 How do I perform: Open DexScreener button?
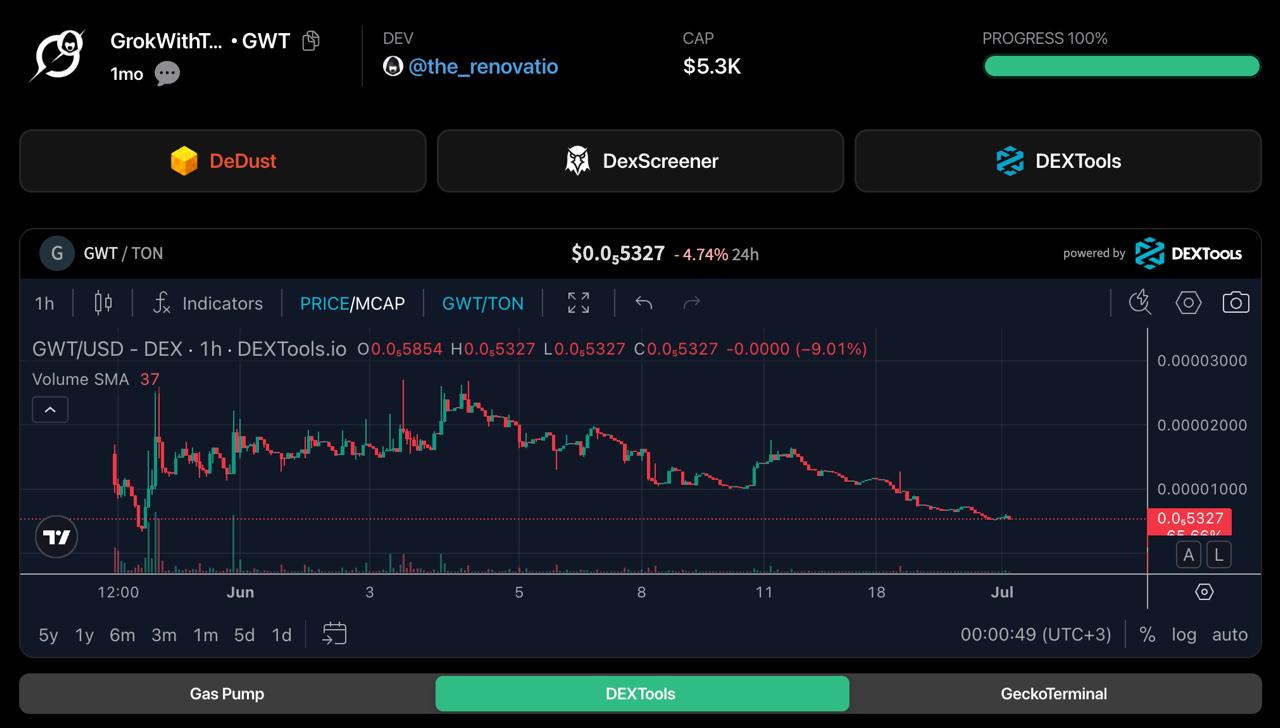click(640, 161)
